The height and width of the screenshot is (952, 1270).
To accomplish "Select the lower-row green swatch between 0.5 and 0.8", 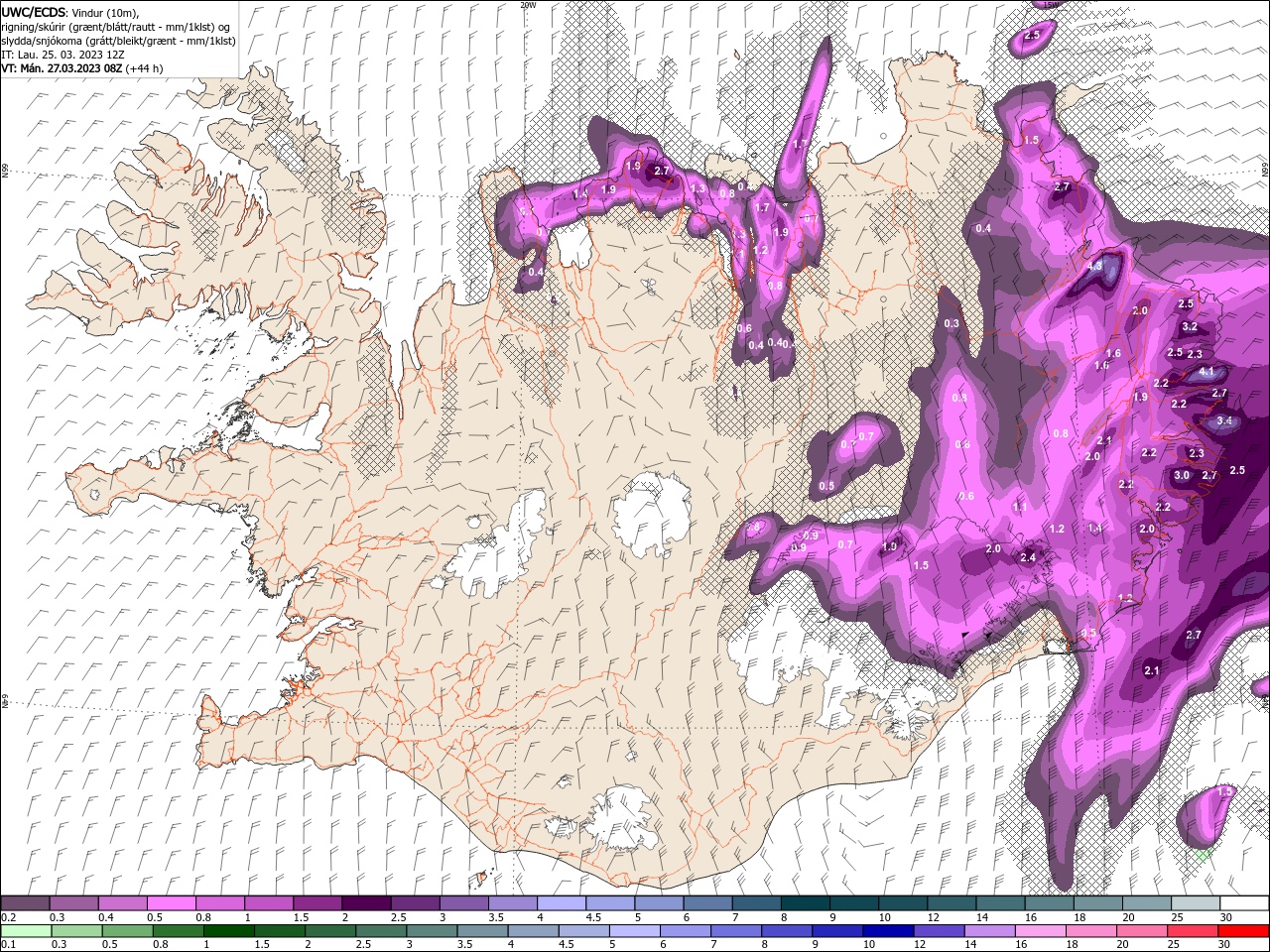I will pos(128,930).
